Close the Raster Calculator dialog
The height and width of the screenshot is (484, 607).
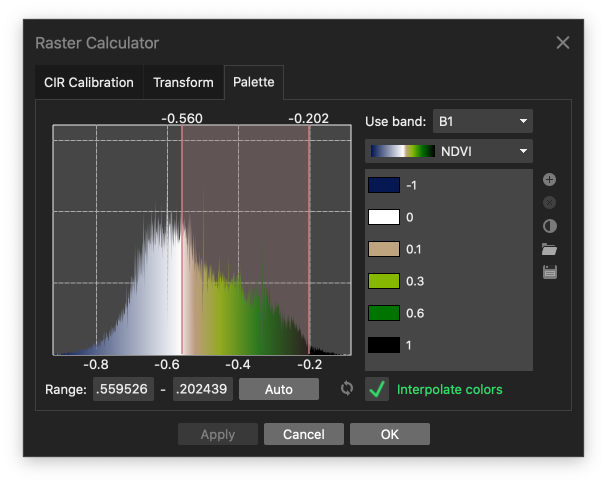point(563,43)
